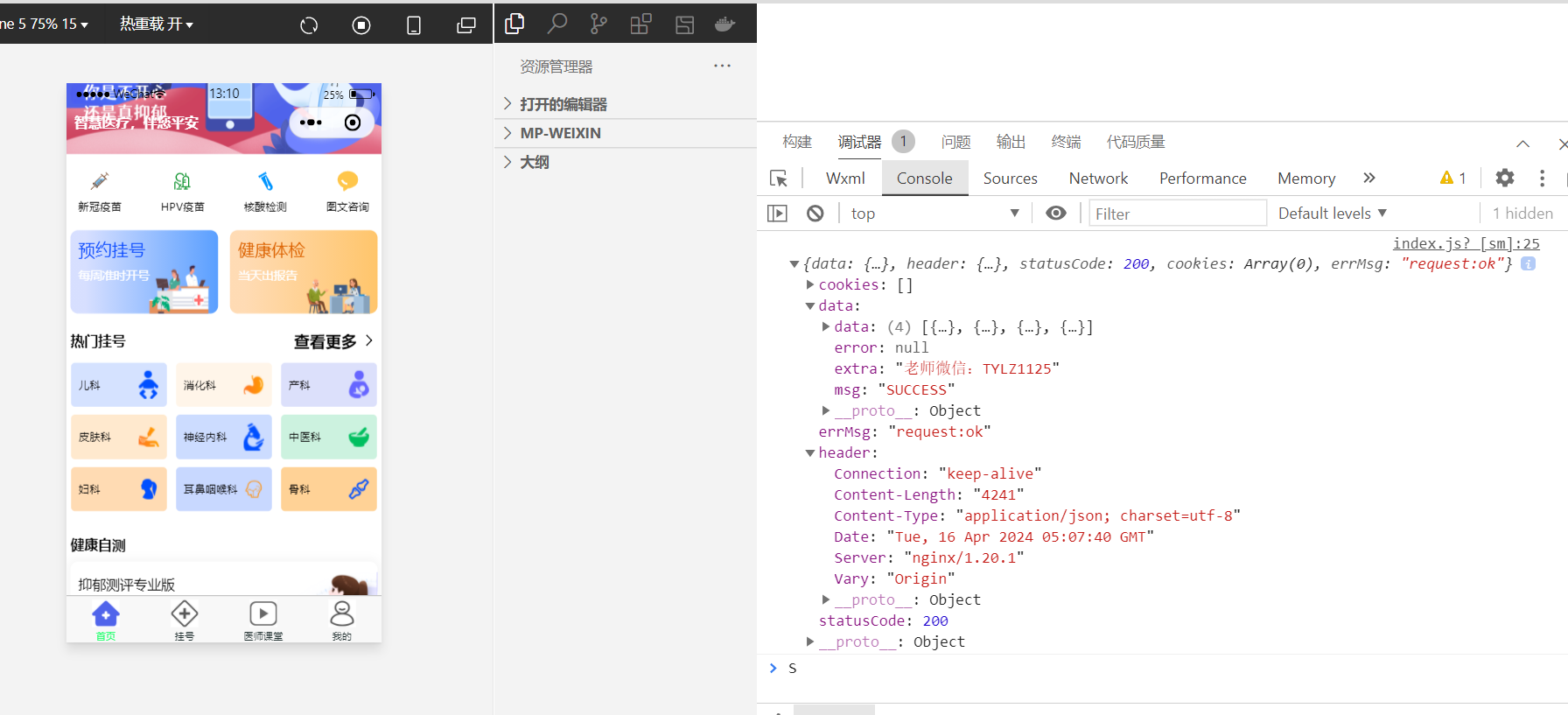Screen dimensions: 1568x715
Task: Click the stop icon in simulator toolbar
Action: (x=361, y=25)
